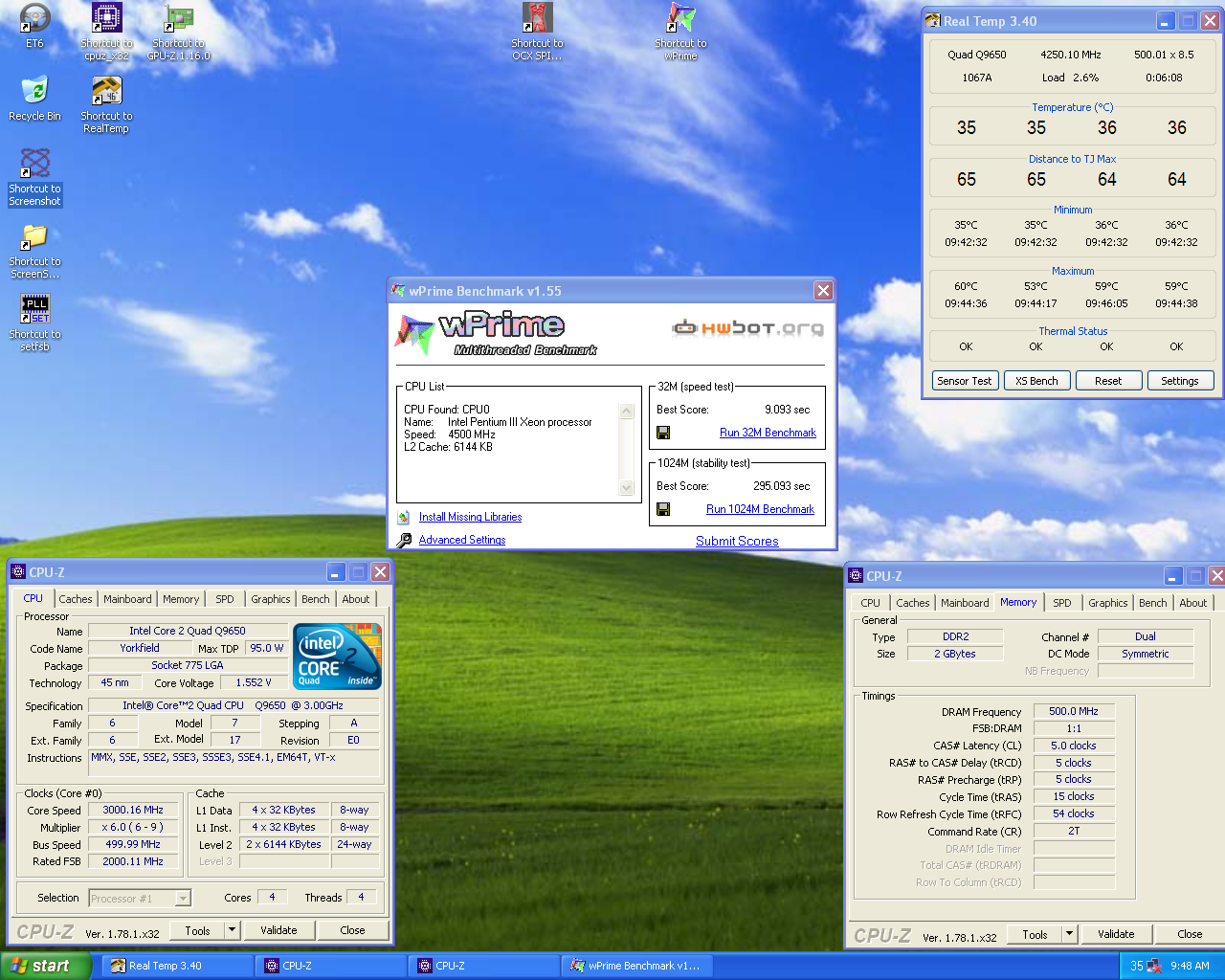This screenshot has height=980, width=1225.
Task: Click Validate button in right CPU-Z
Action: (1116, 934)
